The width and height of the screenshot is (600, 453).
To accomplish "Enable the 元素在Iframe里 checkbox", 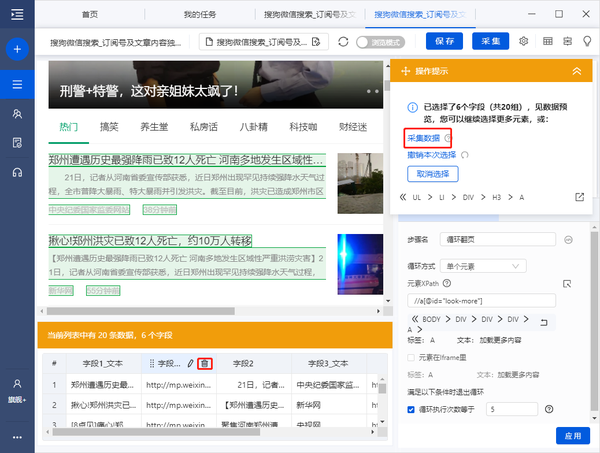I will click(411, 357).
